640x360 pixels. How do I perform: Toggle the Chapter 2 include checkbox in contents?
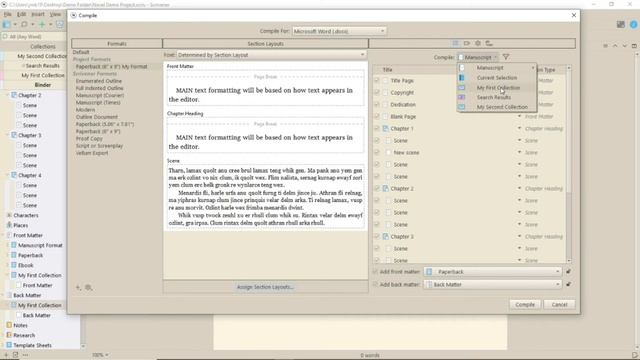[377, 189]
